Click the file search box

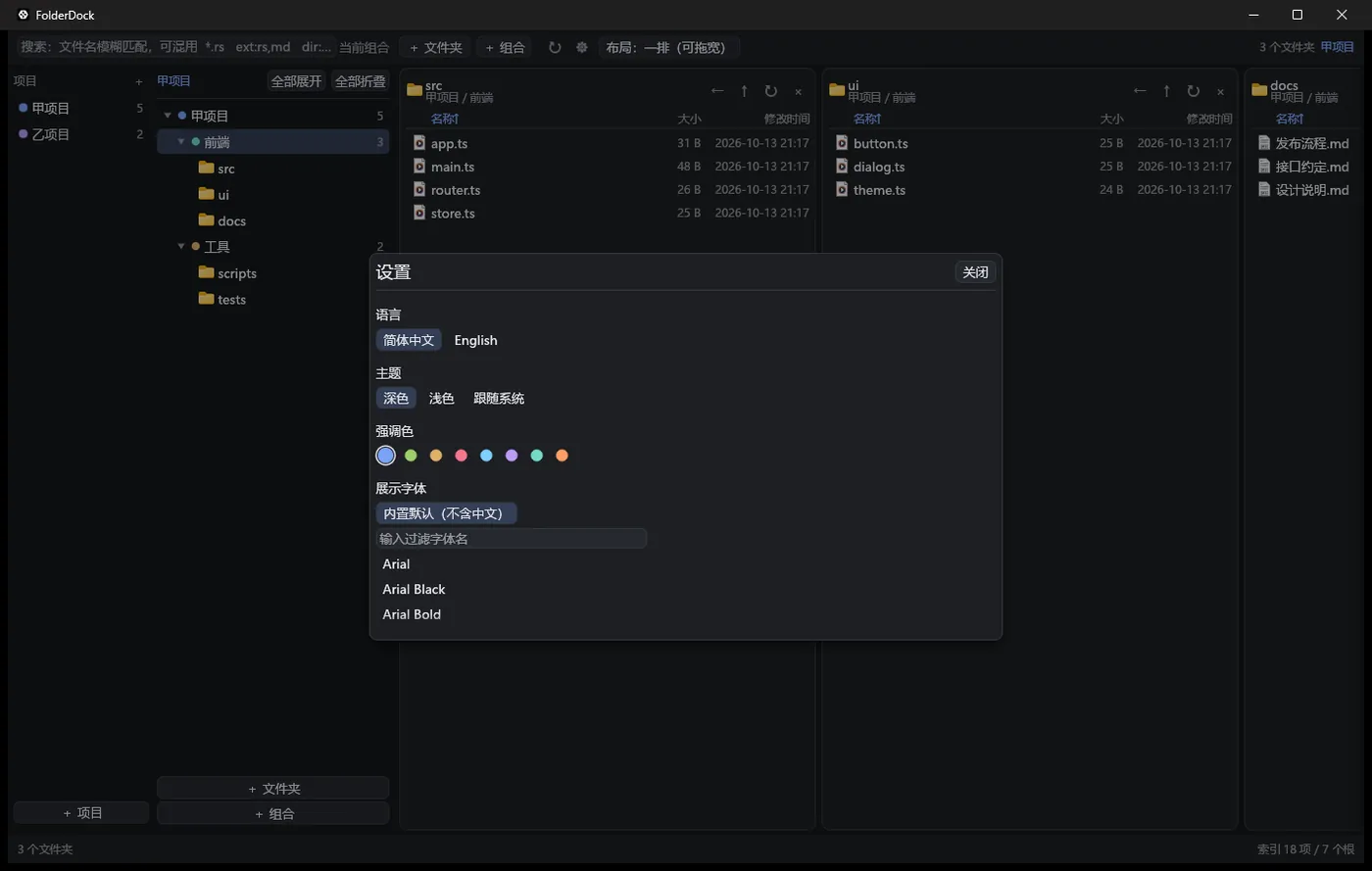pos(175,47)
